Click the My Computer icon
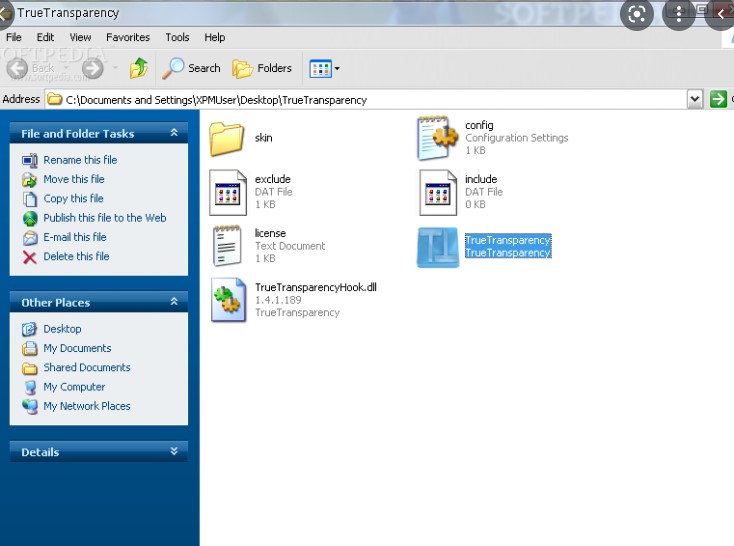Screen dimensions: 734x546 [30, 387]
